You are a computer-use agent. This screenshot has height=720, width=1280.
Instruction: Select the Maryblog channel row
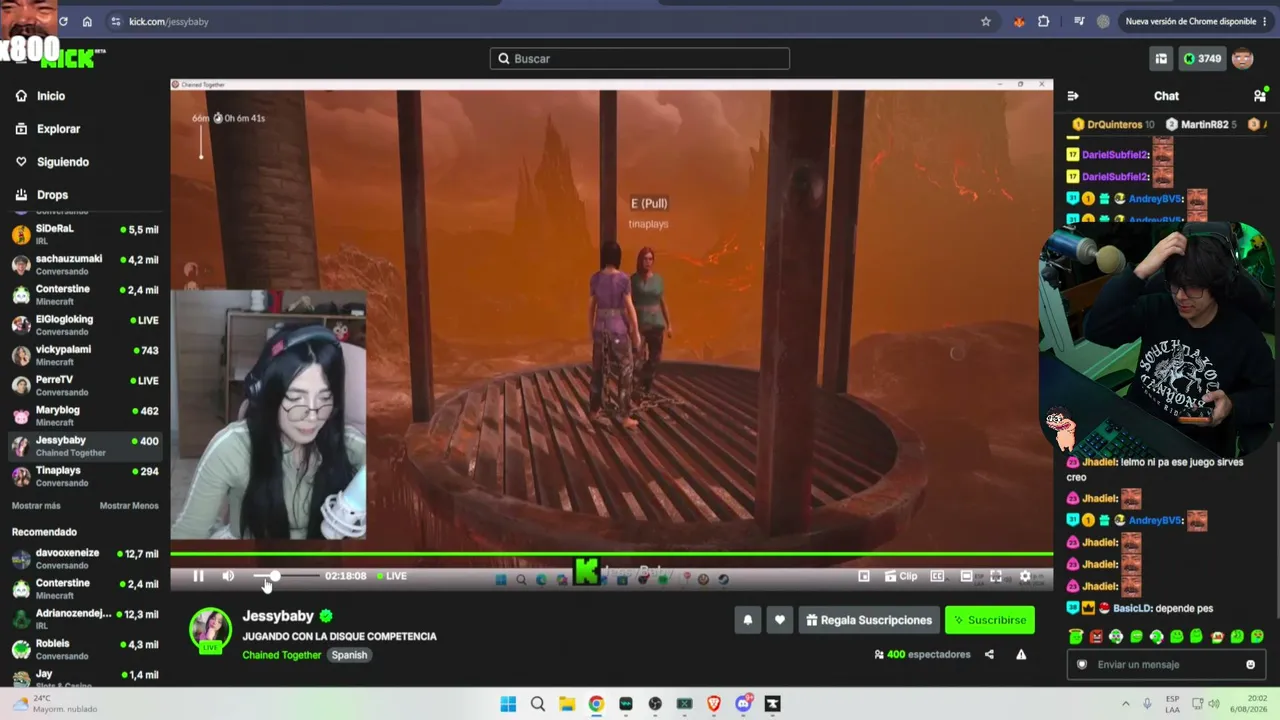tap(85, 415)
